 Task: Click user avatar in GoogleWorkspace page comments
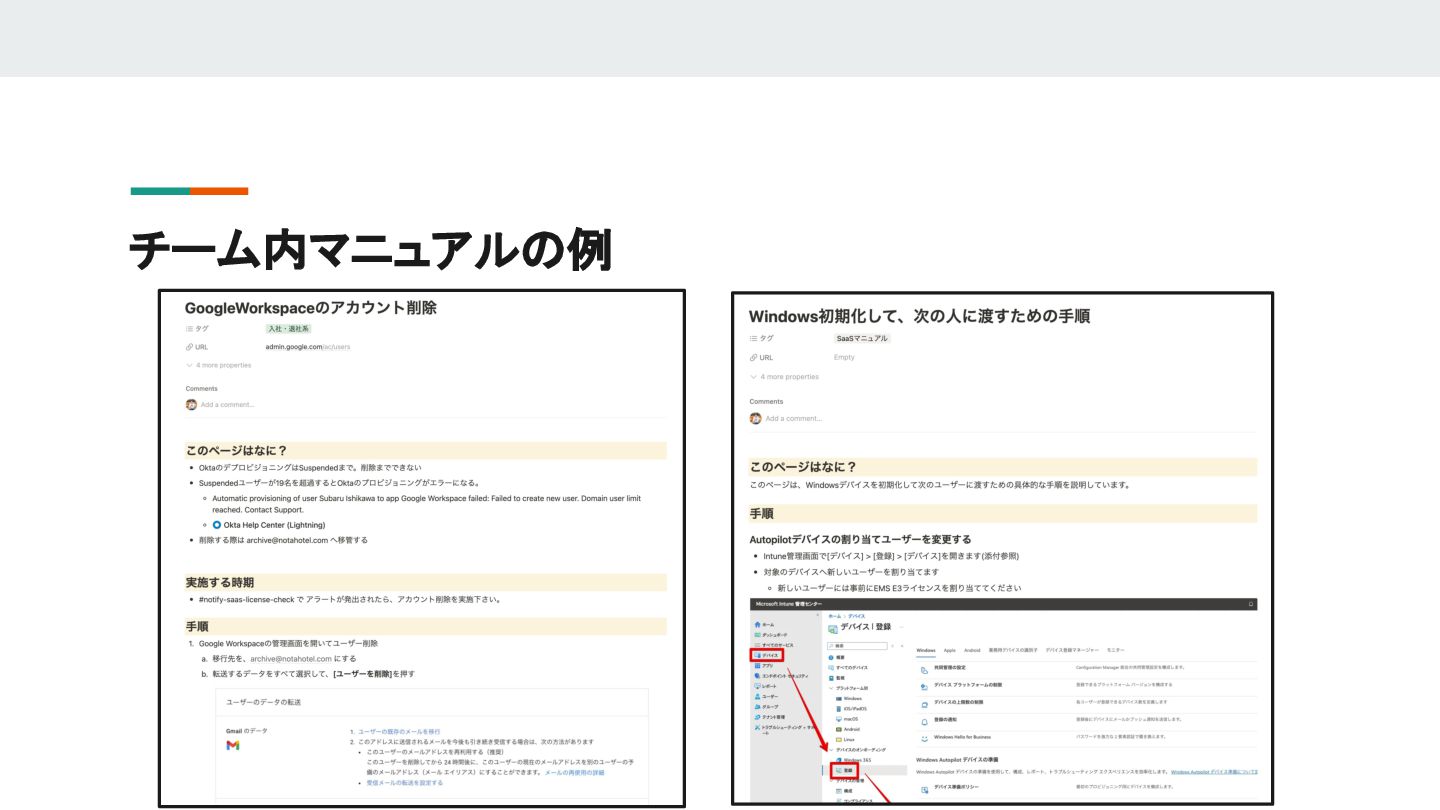pos(191,404)
